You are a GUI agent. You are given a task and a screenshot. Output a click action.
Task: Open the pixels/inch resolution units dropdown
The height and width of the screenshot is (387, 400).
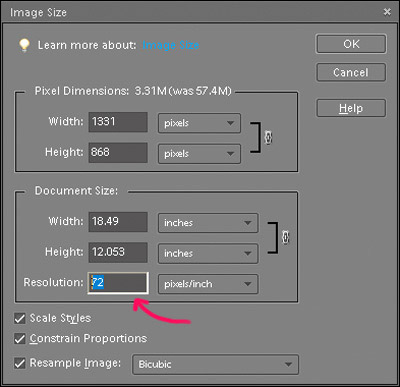208,284
